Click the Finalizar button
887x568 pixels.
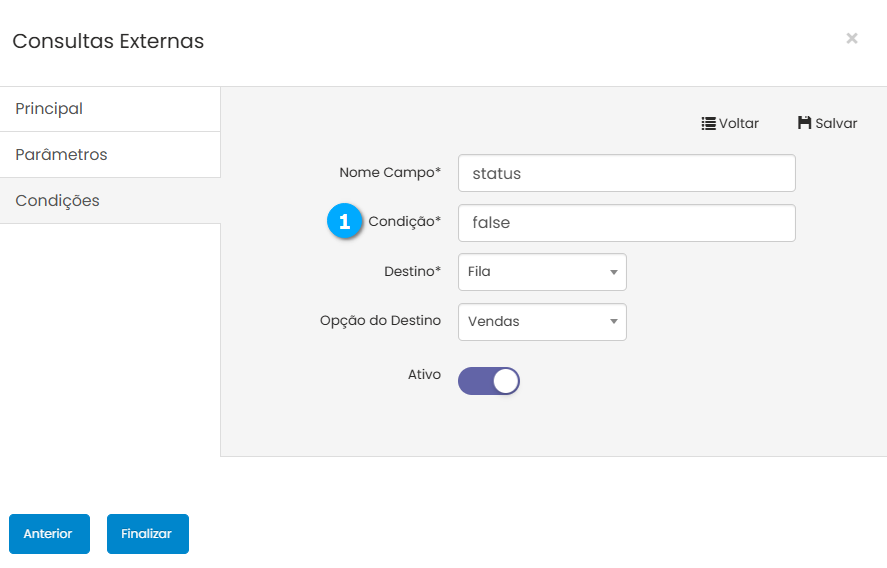tap(147, 534)
